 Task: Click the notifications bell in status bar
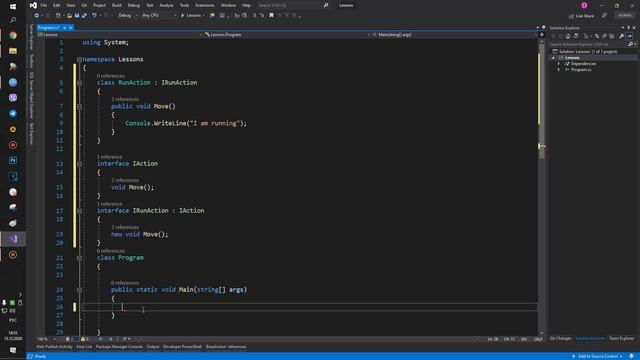point(631,356)
